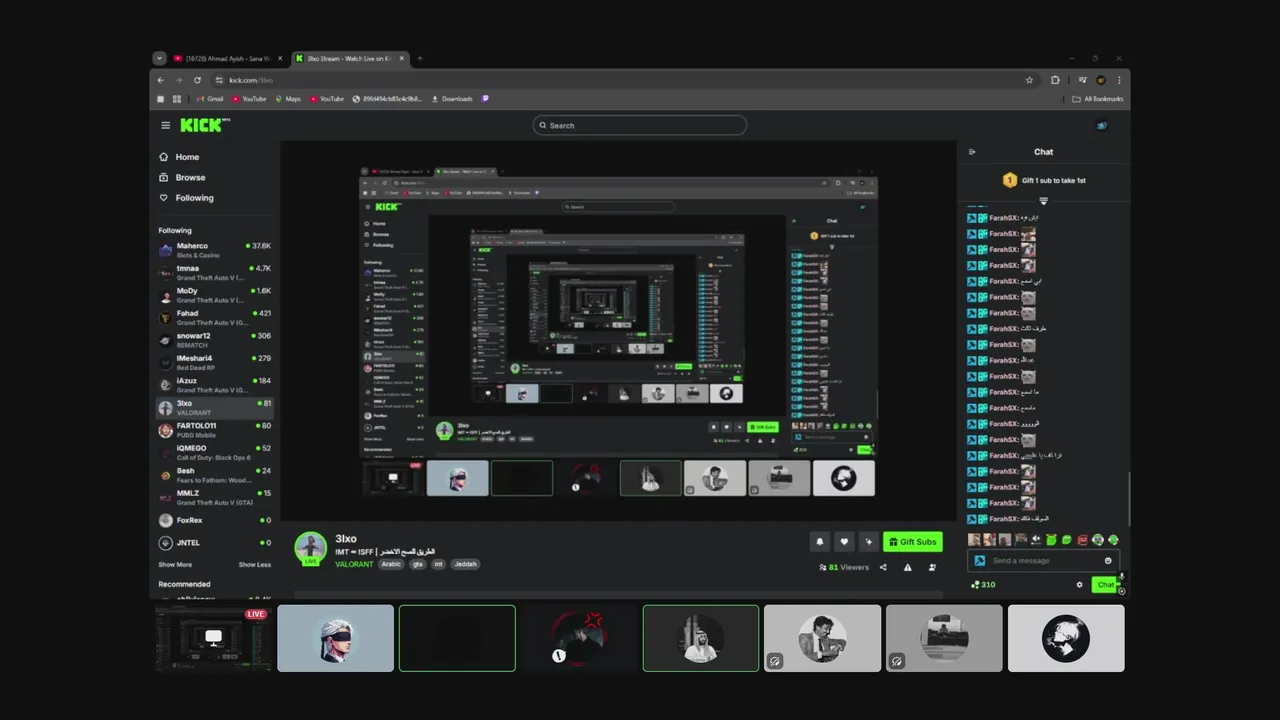Click the Arabic language tag
Viewport: 1280px width, 720px height.
pyautogui.click(x=391, y=564)
